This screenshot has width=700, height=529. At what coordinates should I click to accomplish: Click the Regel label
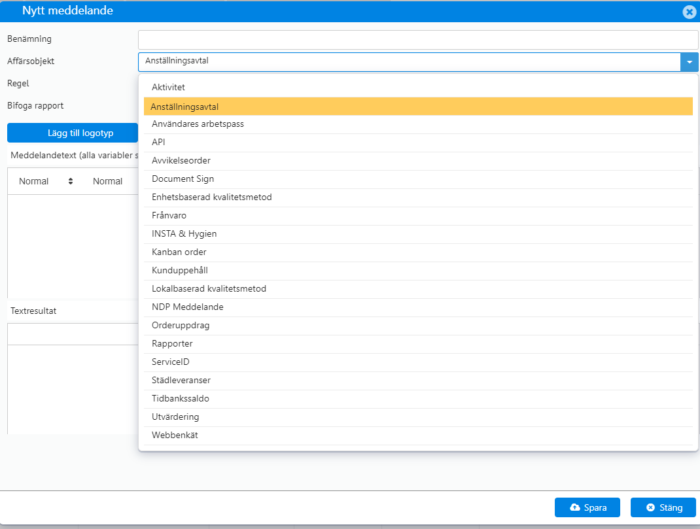[18, 83]
